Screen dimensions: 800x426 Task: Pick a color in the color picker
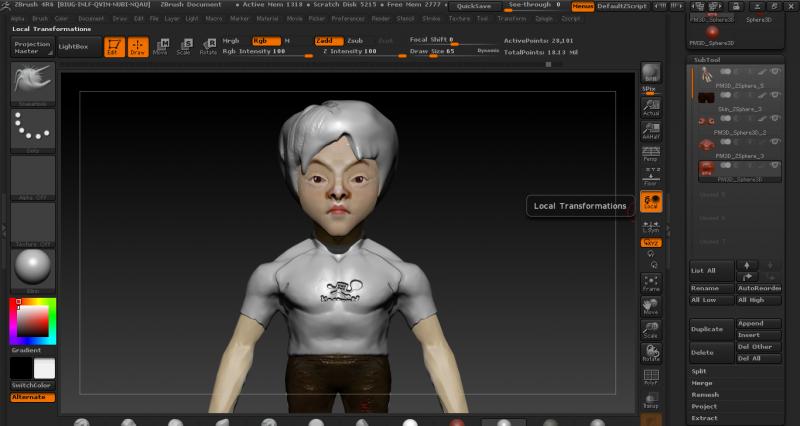pyautogui.click(x=33, y=321)
